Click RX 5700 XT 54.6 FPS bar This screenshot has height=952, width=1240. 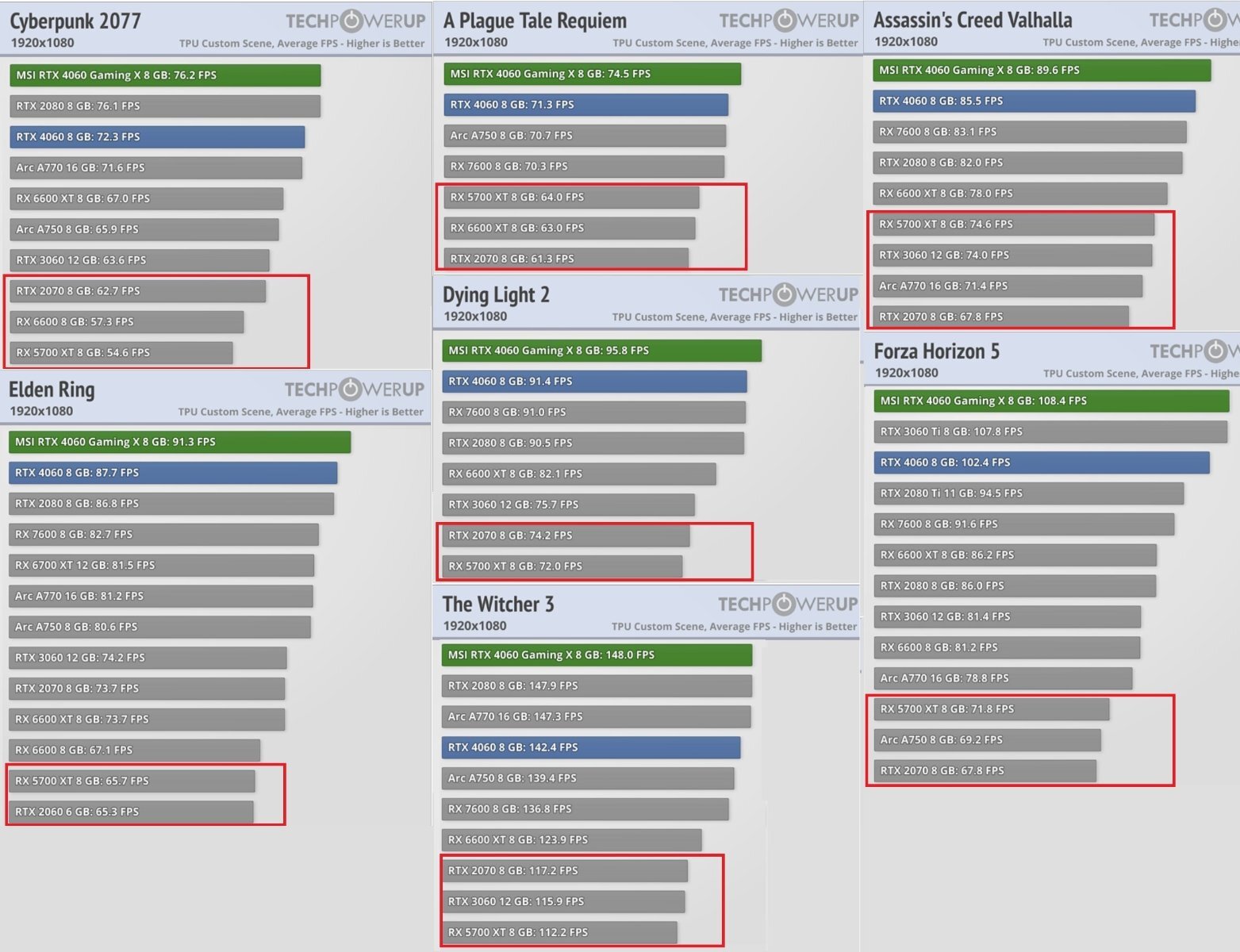[121, 353]
